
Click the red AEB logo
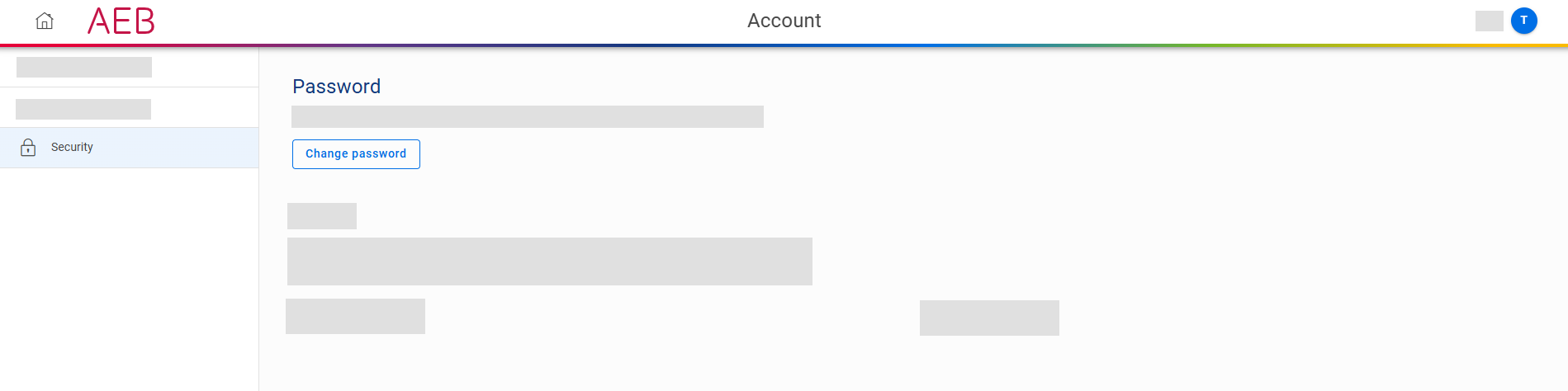(x=121, y=21)
